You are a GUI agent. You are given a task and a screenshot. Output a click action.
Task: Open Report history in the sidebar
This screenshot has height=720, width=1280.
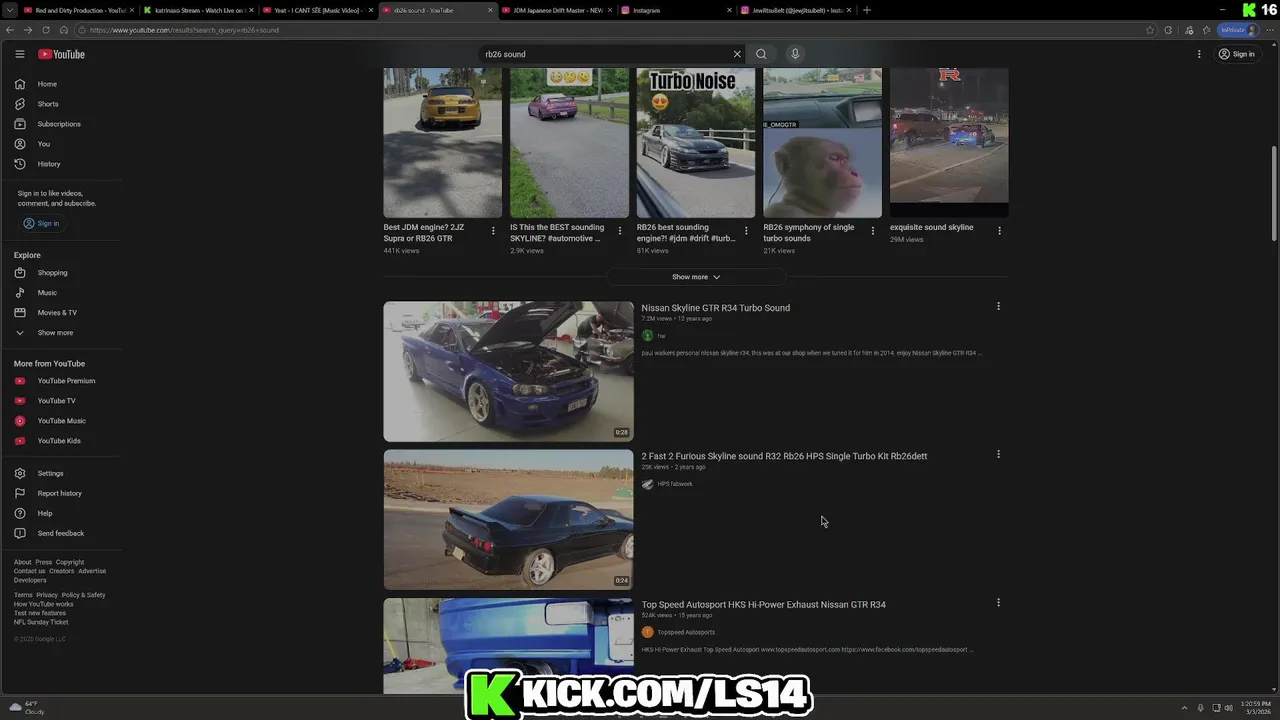point(59,493)
